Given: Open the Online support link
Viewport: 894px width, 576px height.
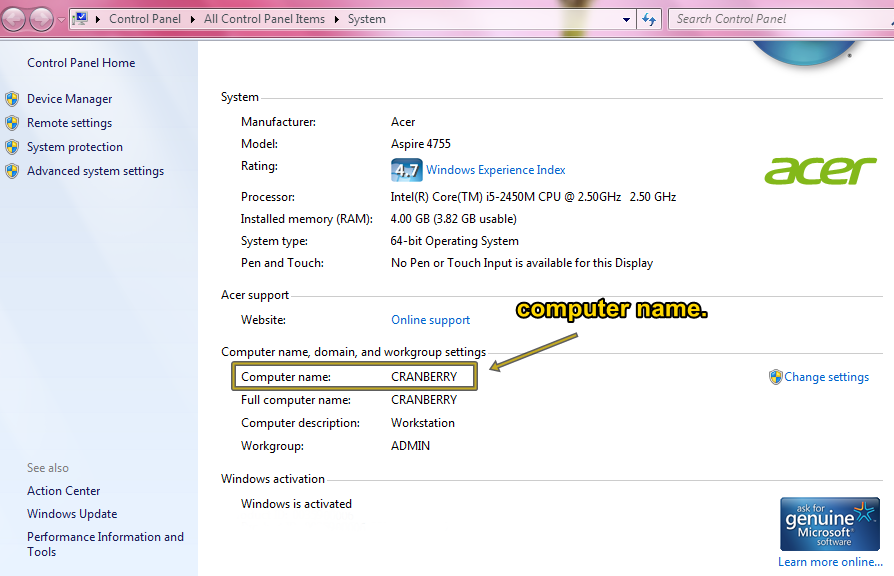Looking at the screenshot, I should pyautogui.click(x=430, y=319).
